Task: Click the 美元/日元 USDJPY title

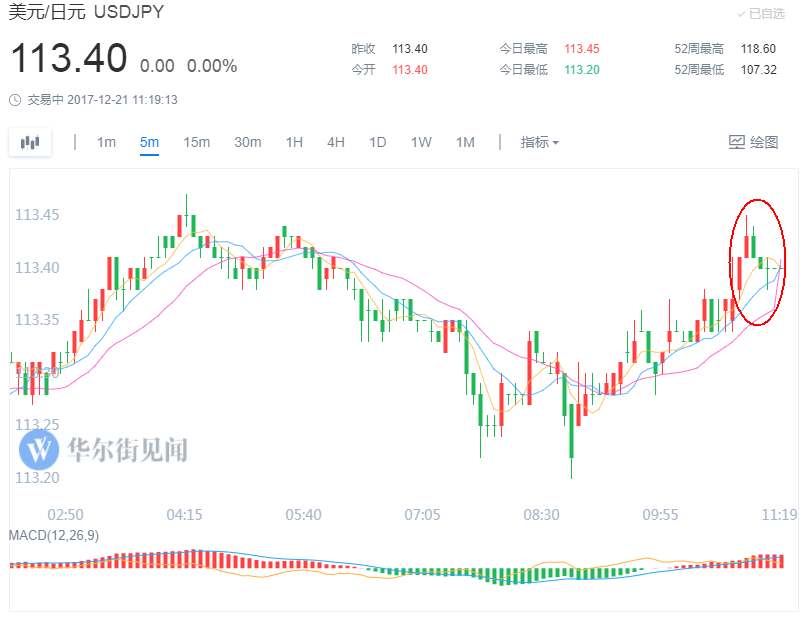Action: pos(86,12)
